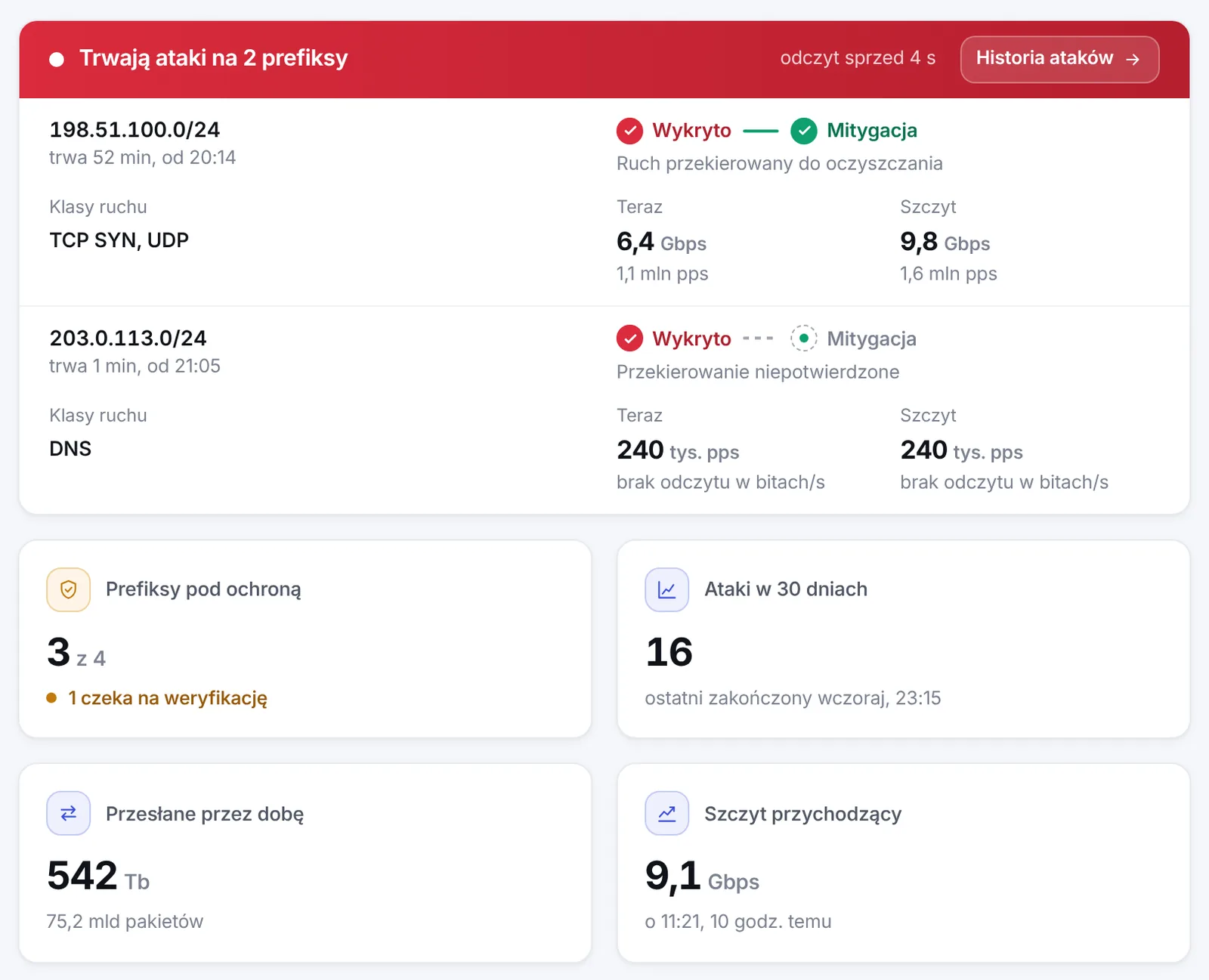Click current rate '6,4 Gbps'
Viewport: 1209px width, 980px height.
click(x=661, y=242)
